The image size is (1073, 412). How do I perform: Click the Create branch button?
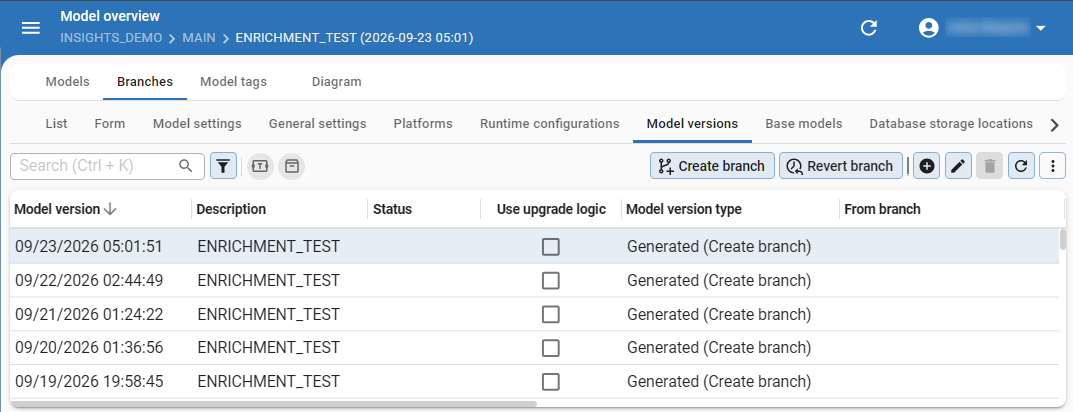712,166
